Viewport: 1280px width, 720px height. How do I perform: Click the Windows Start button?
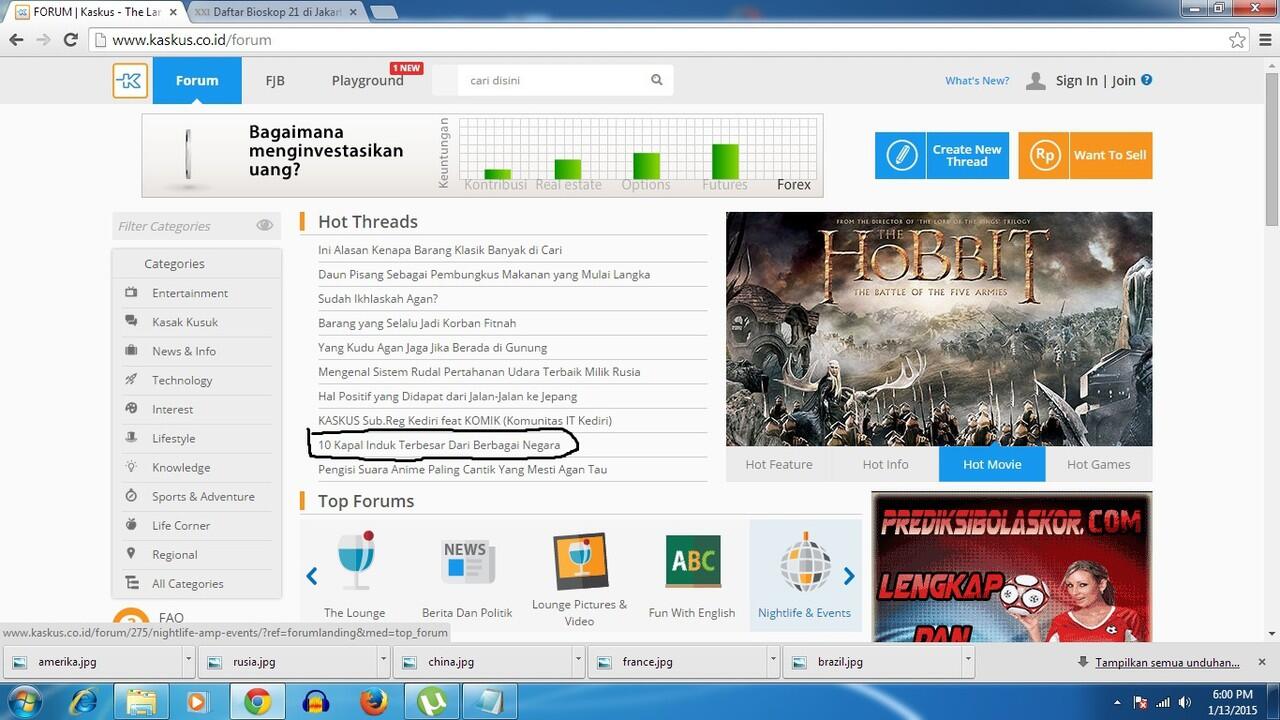(x=23, y=702)
